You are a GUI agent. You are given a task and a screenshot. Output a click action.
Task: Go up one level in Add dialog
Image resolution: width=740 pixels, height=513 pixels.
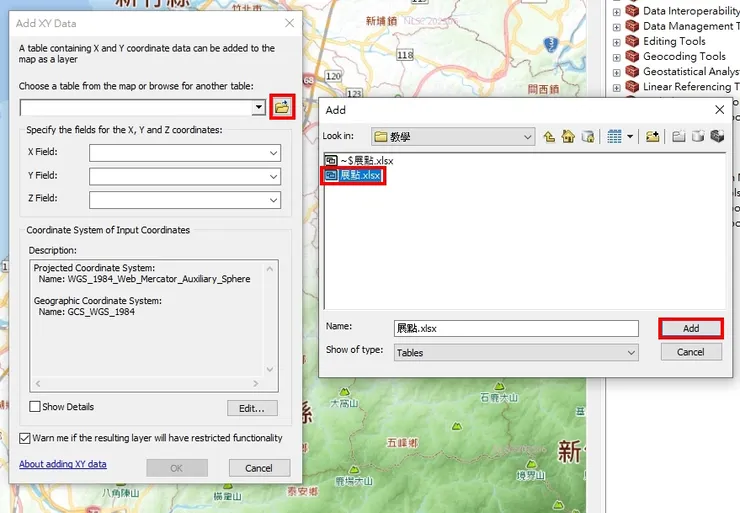(x=549, y=137)
